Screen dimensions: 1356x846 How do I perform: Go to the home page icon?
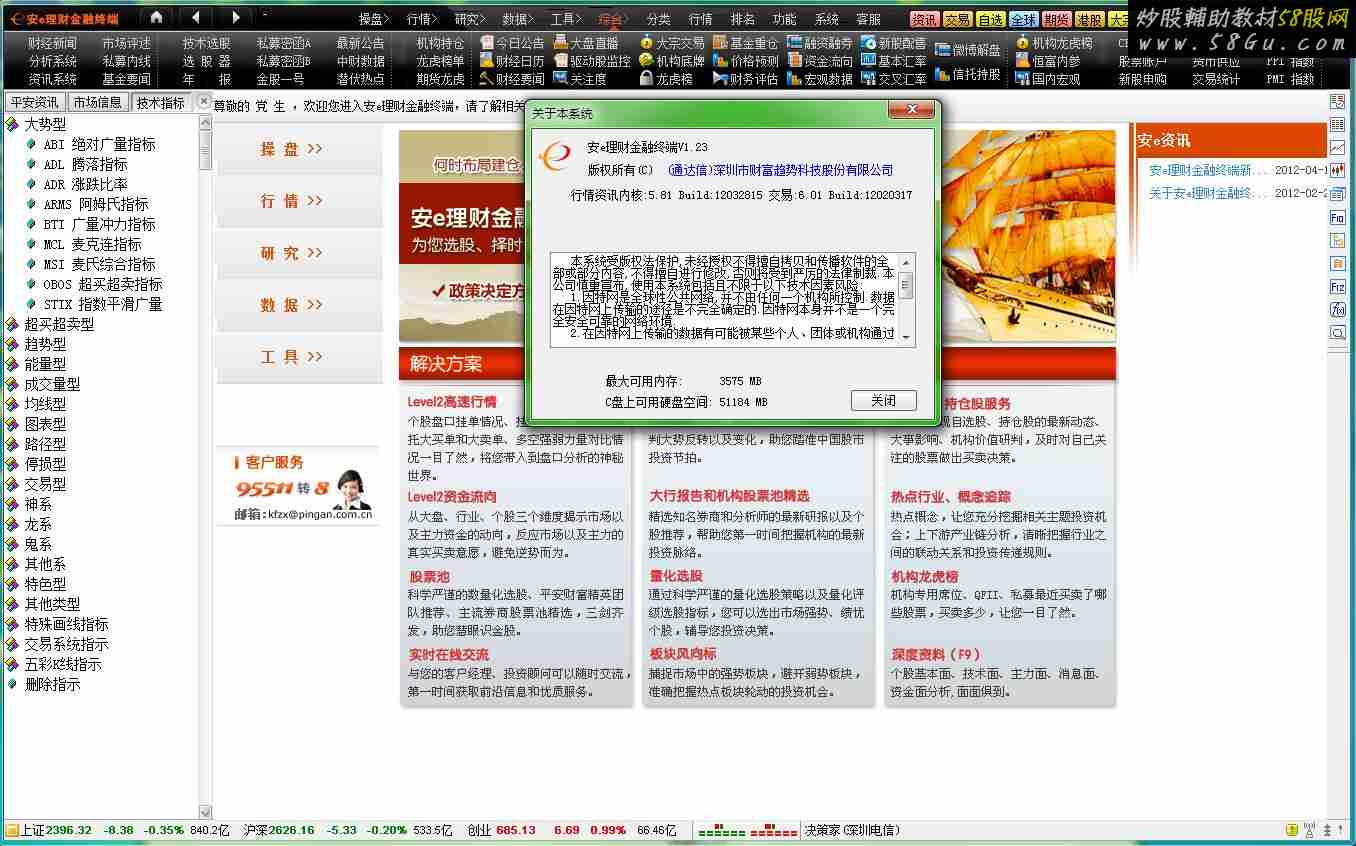tap(156, 17)
